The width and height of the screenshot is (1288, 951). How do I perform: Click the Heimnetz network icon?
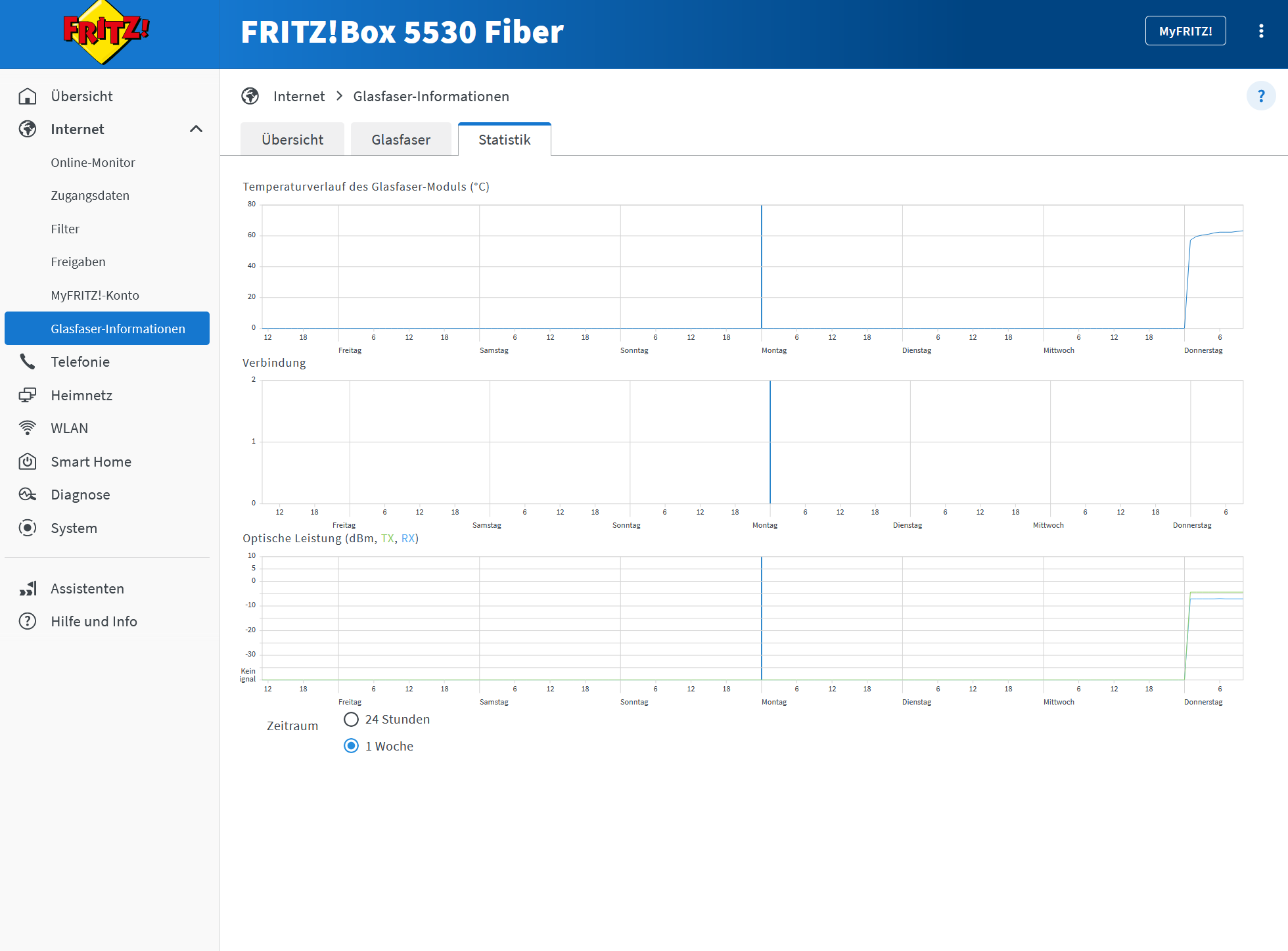pyautogui.click(x=28, y=395)
